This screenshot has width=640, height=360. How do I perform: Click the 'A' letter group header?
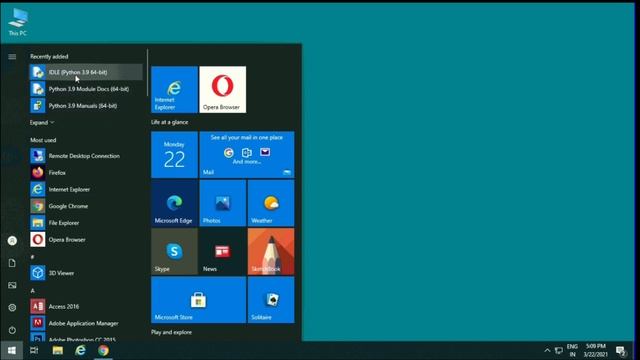[x=33, y=291]
